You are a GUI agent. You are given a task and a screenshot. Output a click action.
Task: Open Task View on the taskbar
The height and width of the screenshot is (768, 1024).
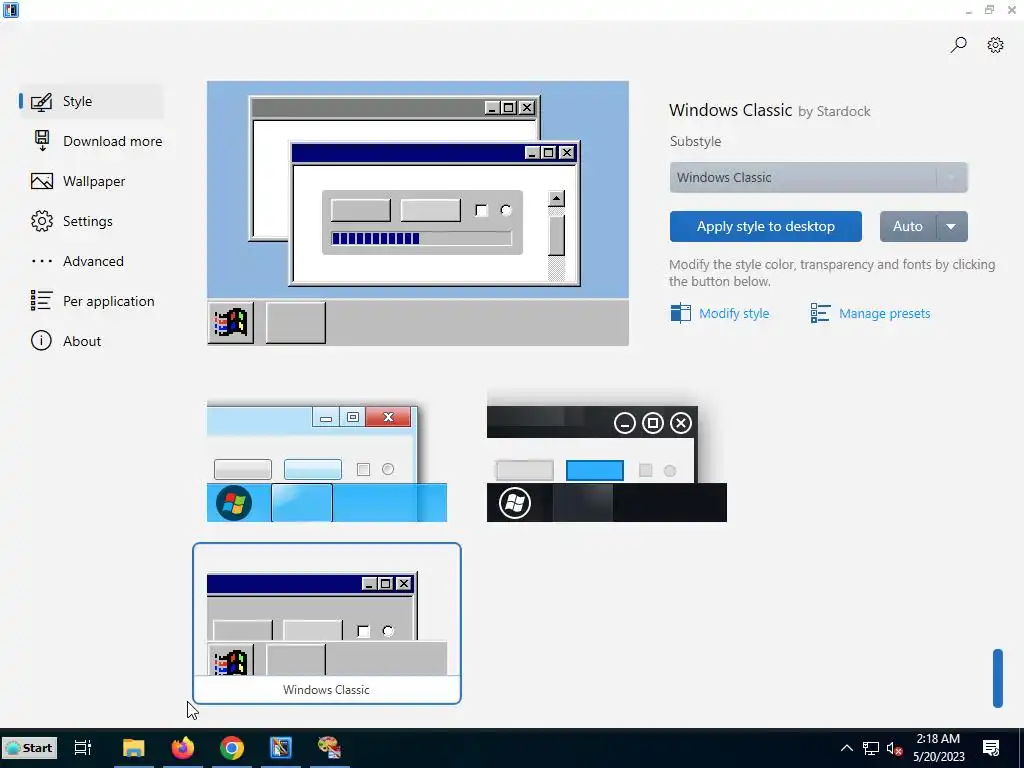(83, 748)
